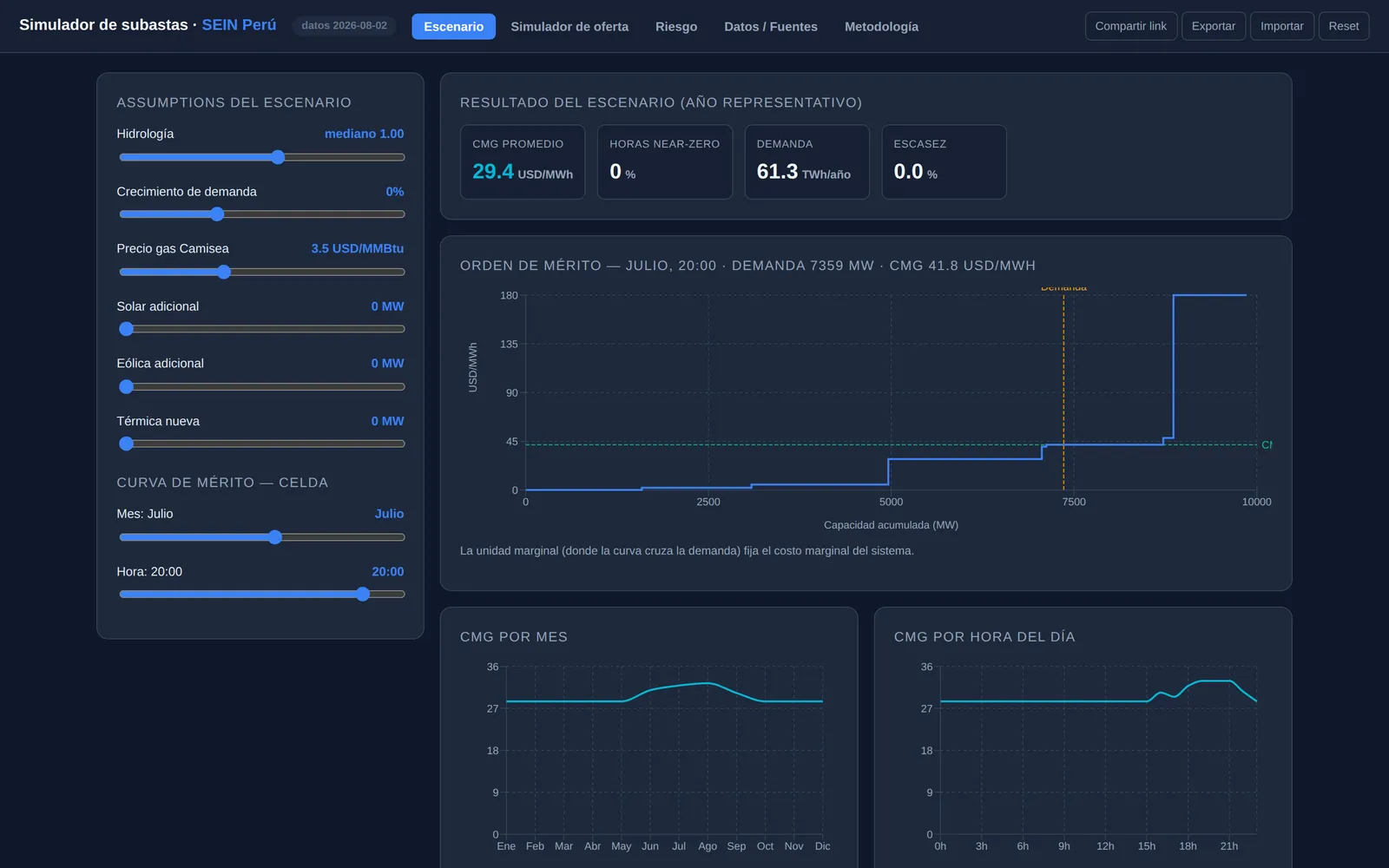Click the '3.5 USD/MMBtu' gas price value
Image resolution: width=1389 pixels, height=868 pixels.
tap(358, 249)
